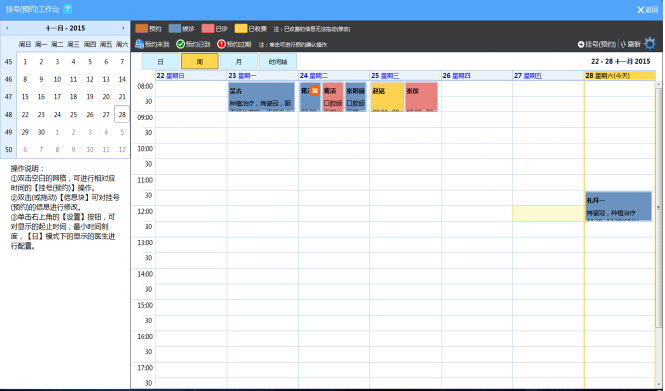Click the yellow paid color swatch
The width and height of the screenshot is (665, 391).
point(241,28)
